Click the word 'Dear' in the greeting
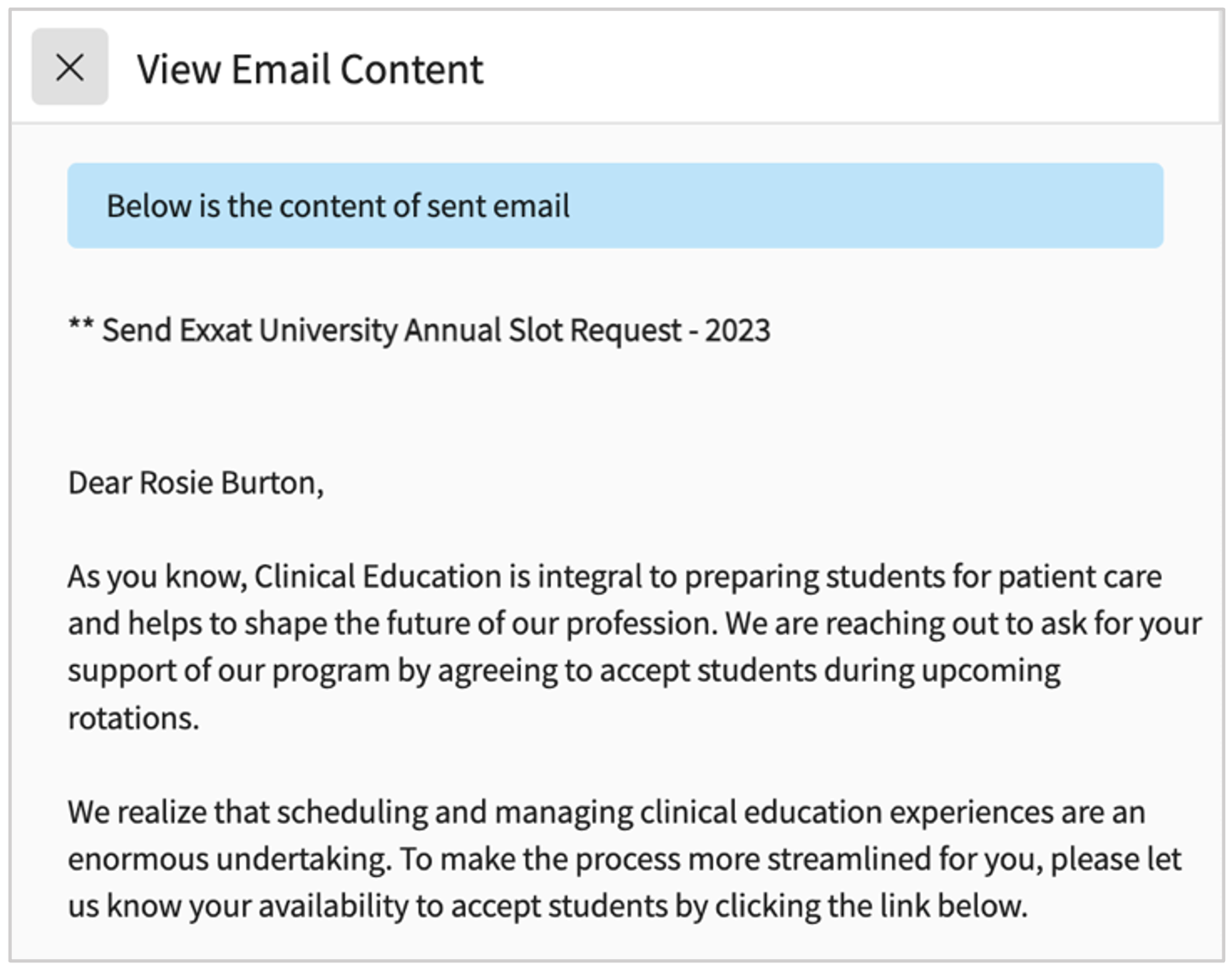 click(100, 483)
